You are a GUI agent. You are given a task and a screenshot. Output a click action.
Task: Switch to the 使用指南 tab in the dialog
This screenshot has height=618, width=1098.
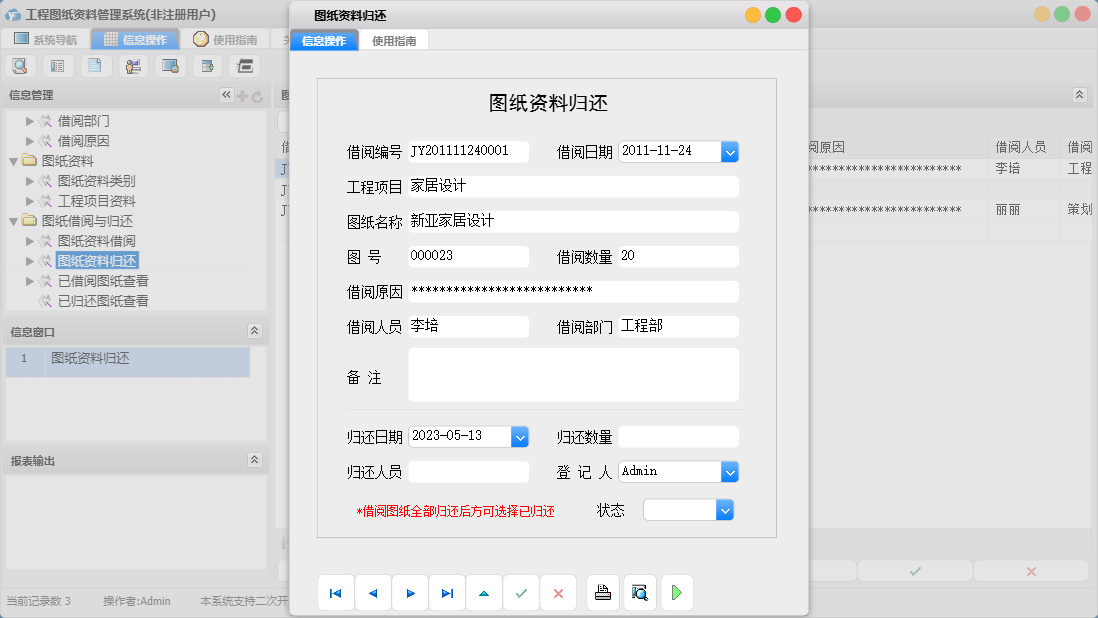click(x=394, y=41)
